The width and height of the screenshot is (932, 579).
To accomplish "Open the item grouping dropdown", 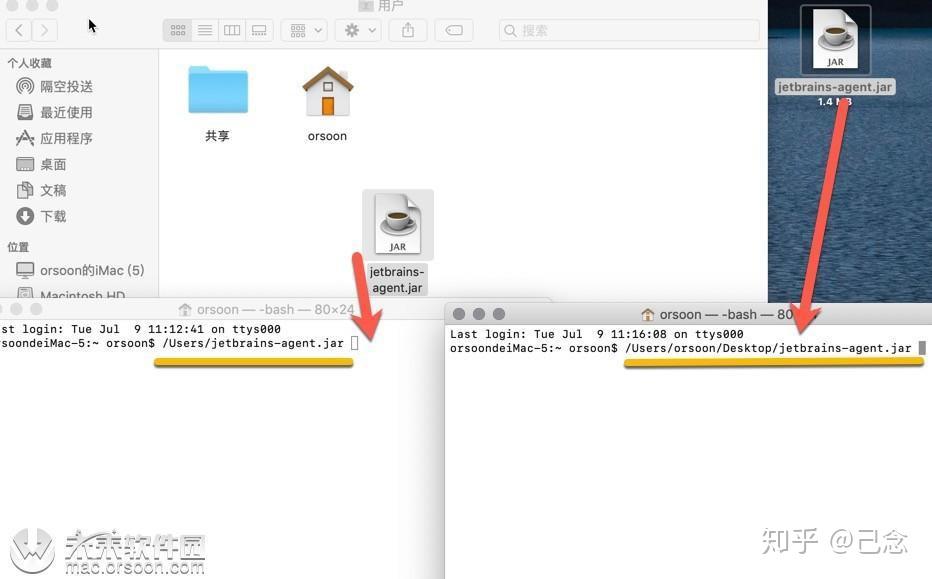I will pos(306,30).
